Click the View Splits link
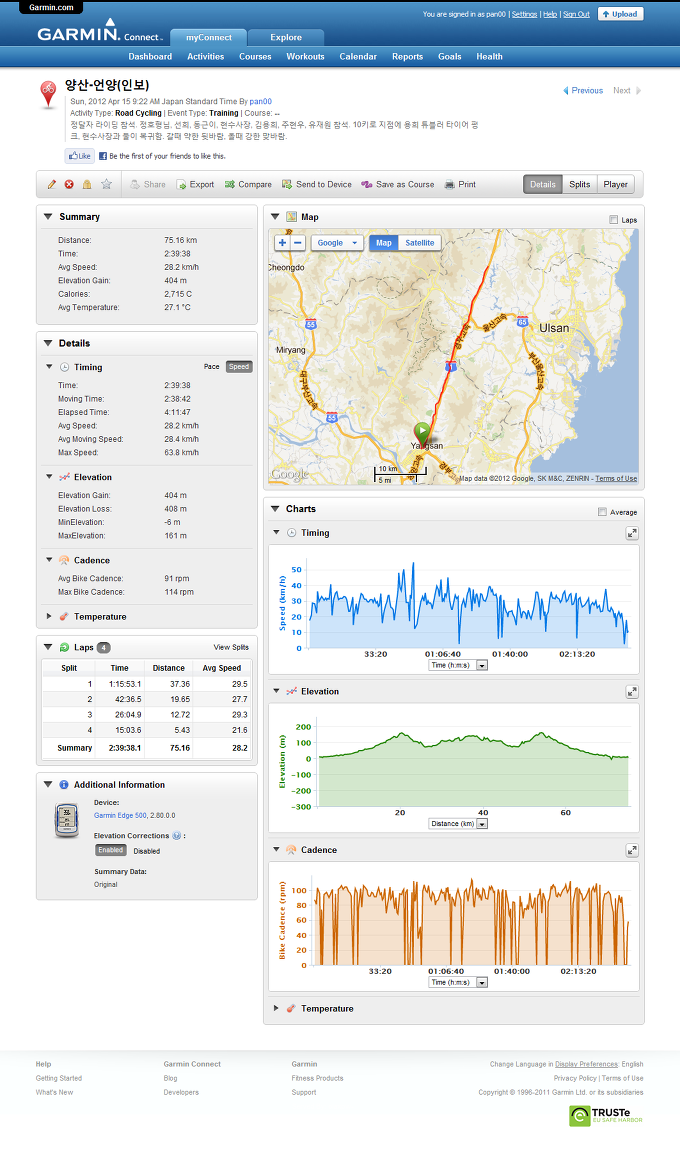The image size is (680, 1149). (231, 647)
